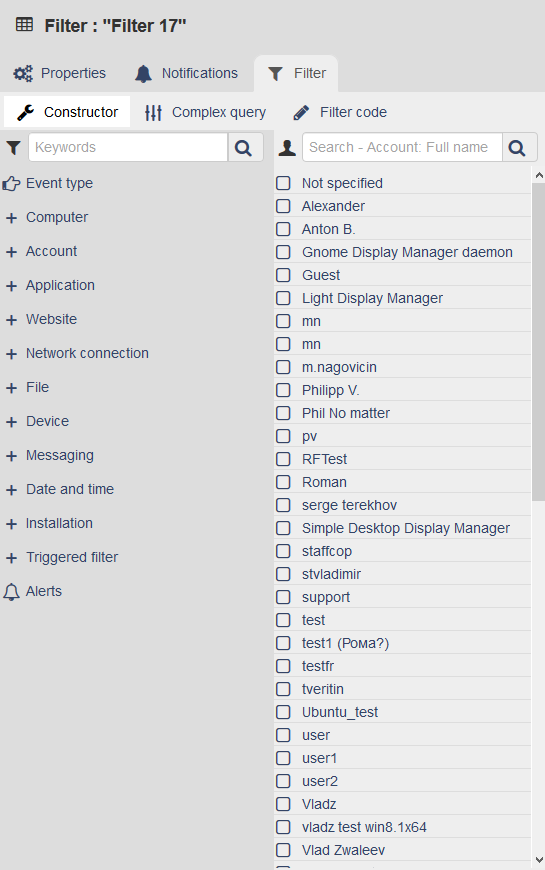Click the funnel icon beside Keywords field
The image size is (545, 870).
(13, 148)
